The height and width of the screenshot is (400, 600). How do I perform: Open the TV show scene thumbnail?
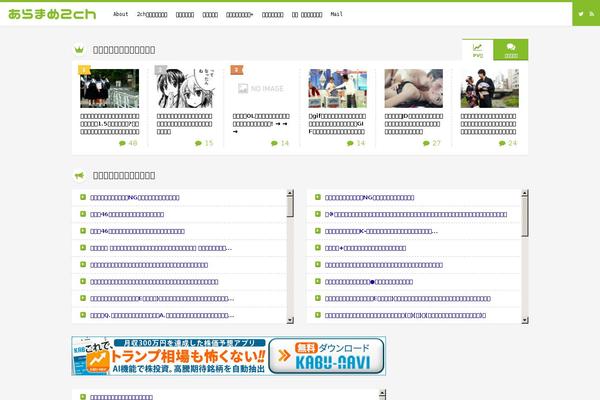pos(338,88)
